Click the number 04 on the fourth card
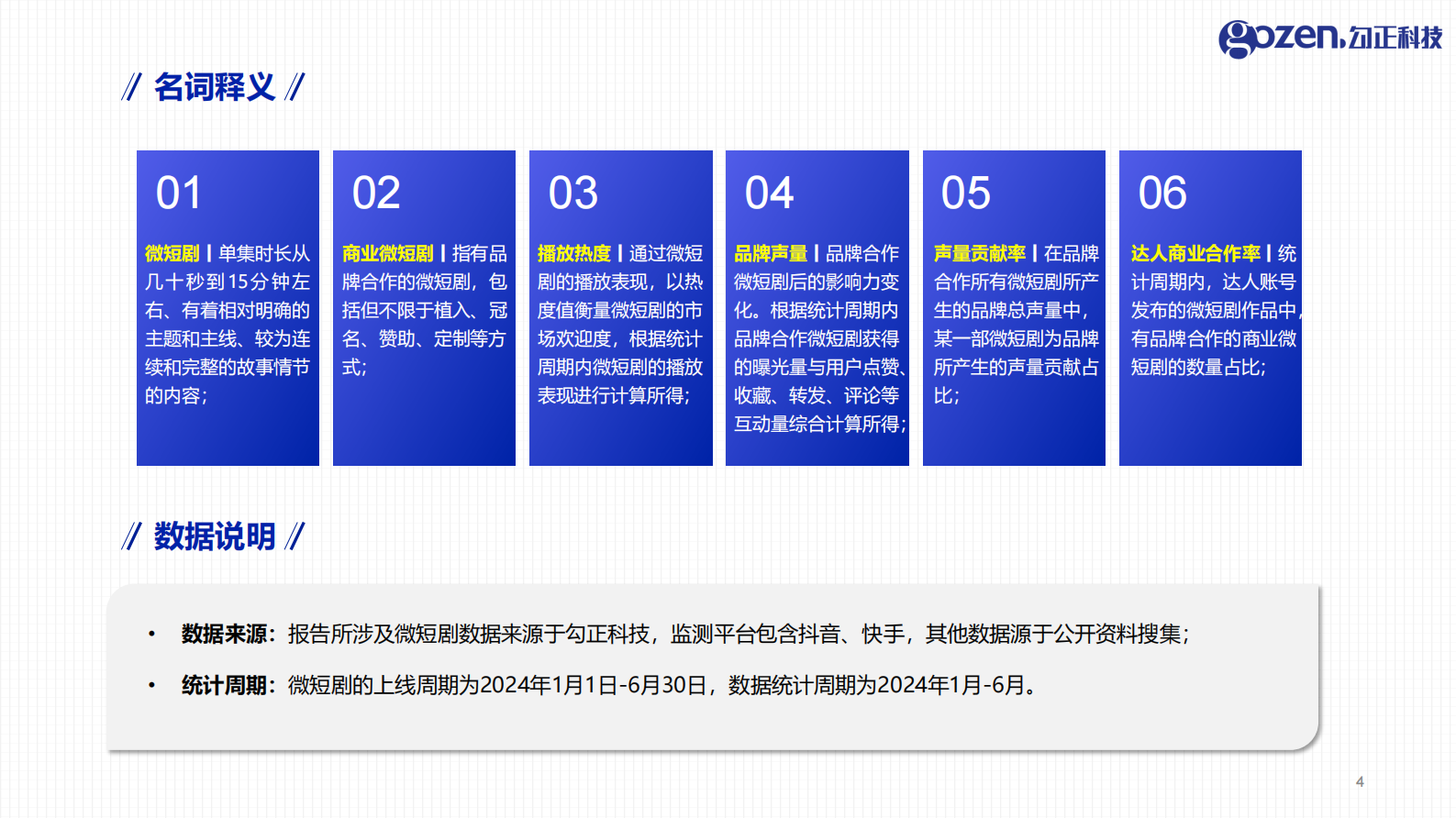The image size is (1456, 818). (x=769, y=193)
